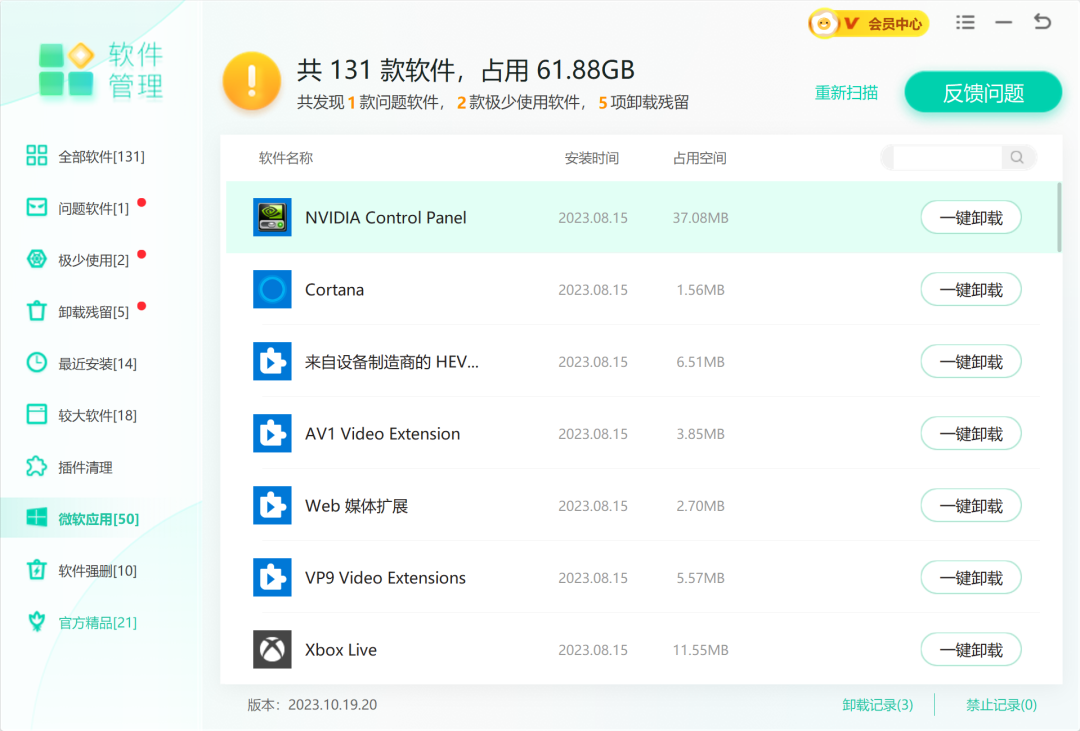Click the Cortana app icon

pyautogui.click(x=272, y=289)
